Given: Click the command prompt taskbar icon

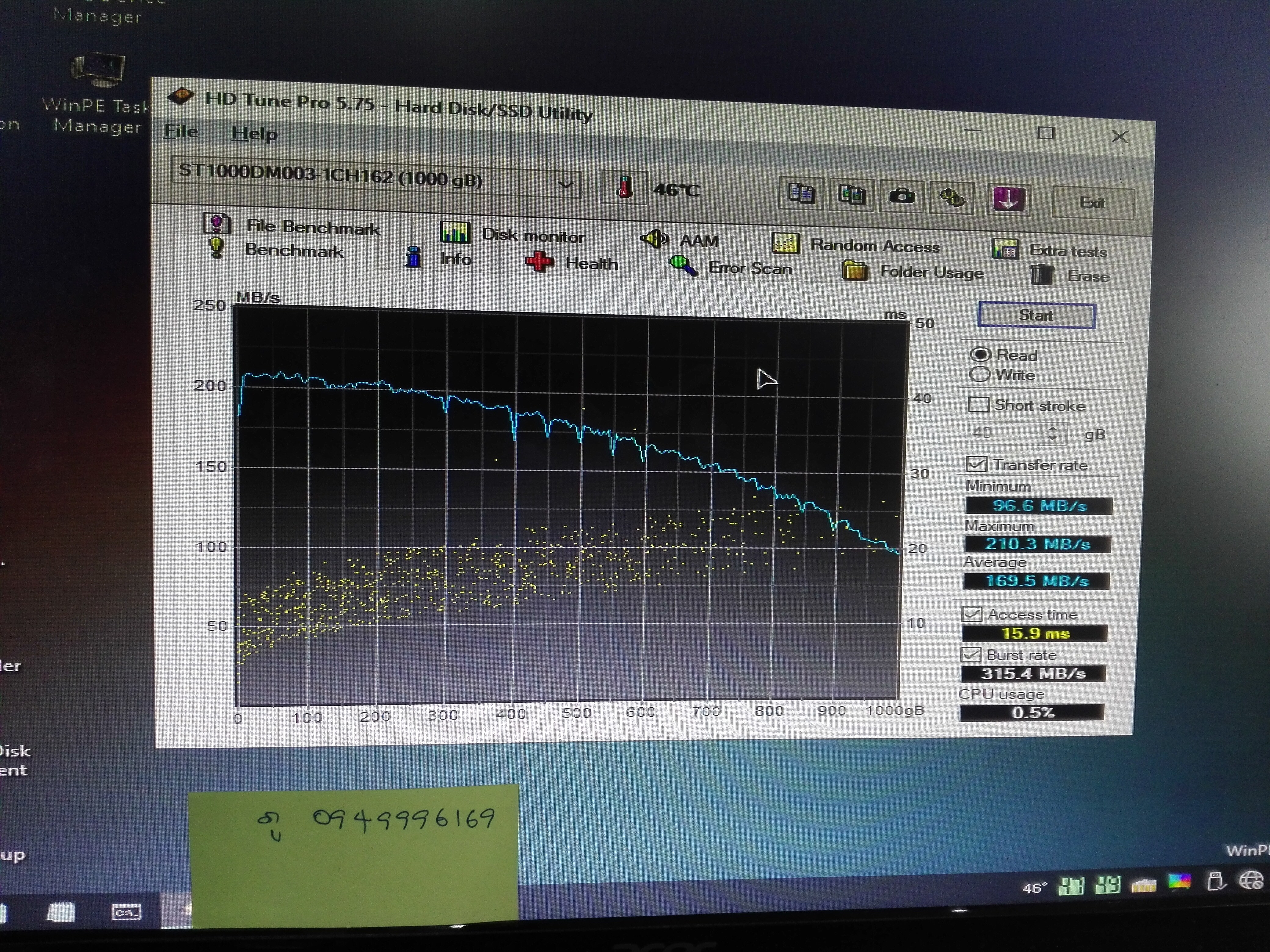Looking at the screenshot, I should pyautogui.click(x=126, y=912).
